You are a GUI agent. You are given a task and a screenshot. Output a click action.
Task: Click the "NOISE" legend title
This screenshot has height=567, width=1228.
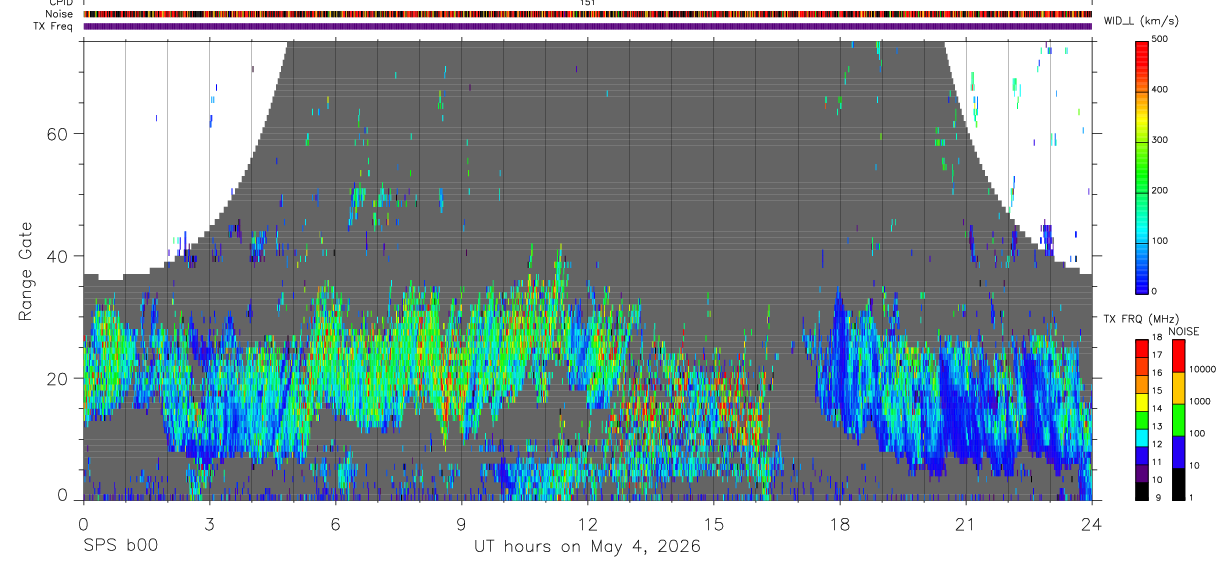point(1184,331)
